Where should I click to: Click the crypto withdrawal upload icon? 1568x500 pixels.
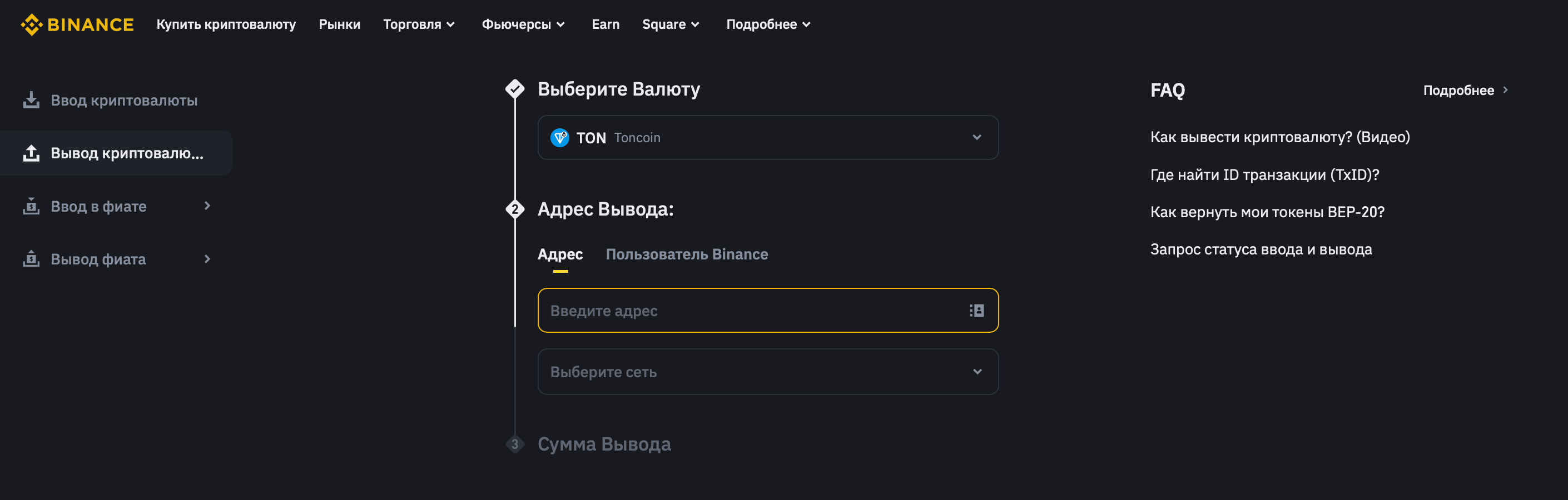[x=31, y=153]
